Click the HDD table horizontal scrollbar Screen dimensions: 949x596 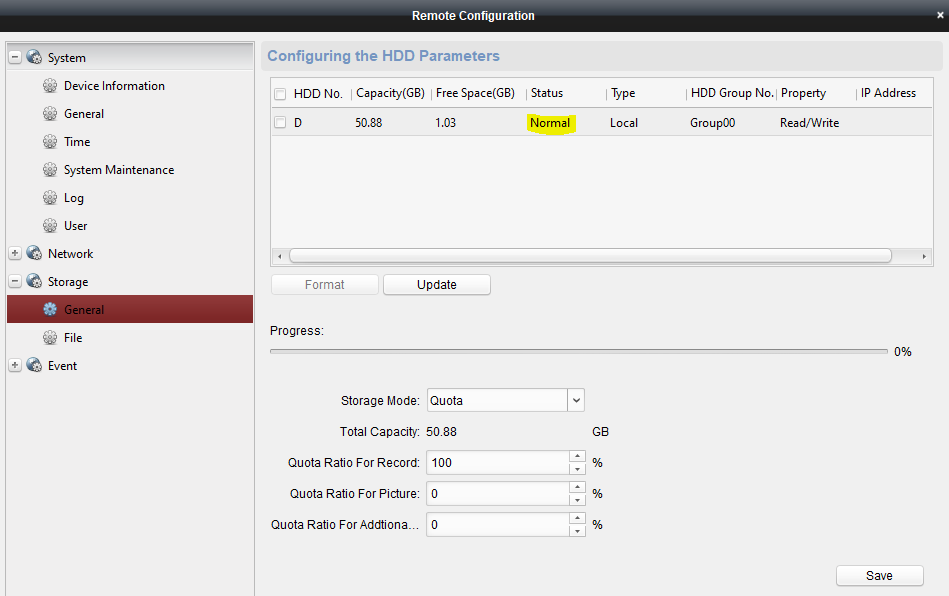point(590,256)
